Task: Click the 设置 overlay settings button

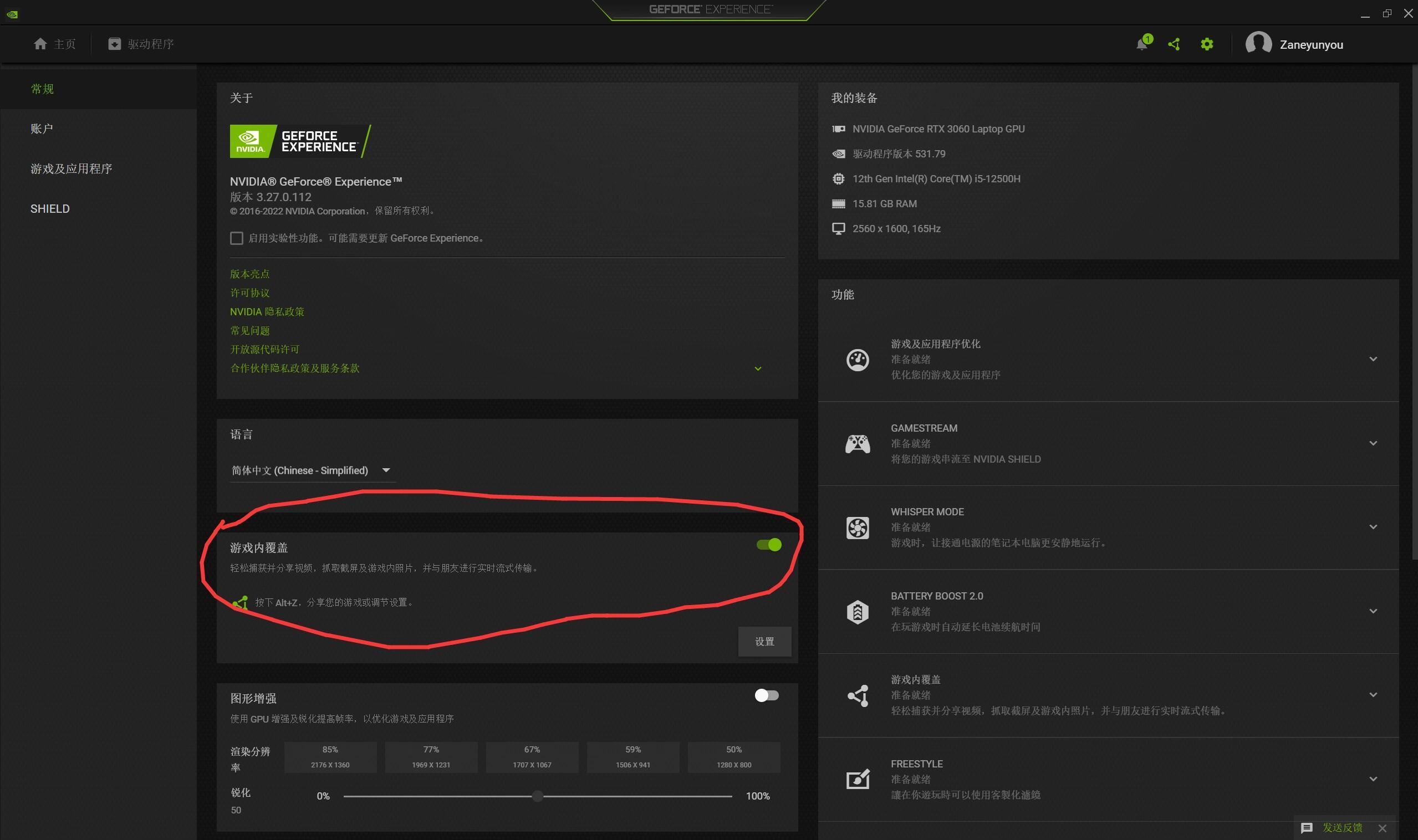Action: click(x=764, y=641)
